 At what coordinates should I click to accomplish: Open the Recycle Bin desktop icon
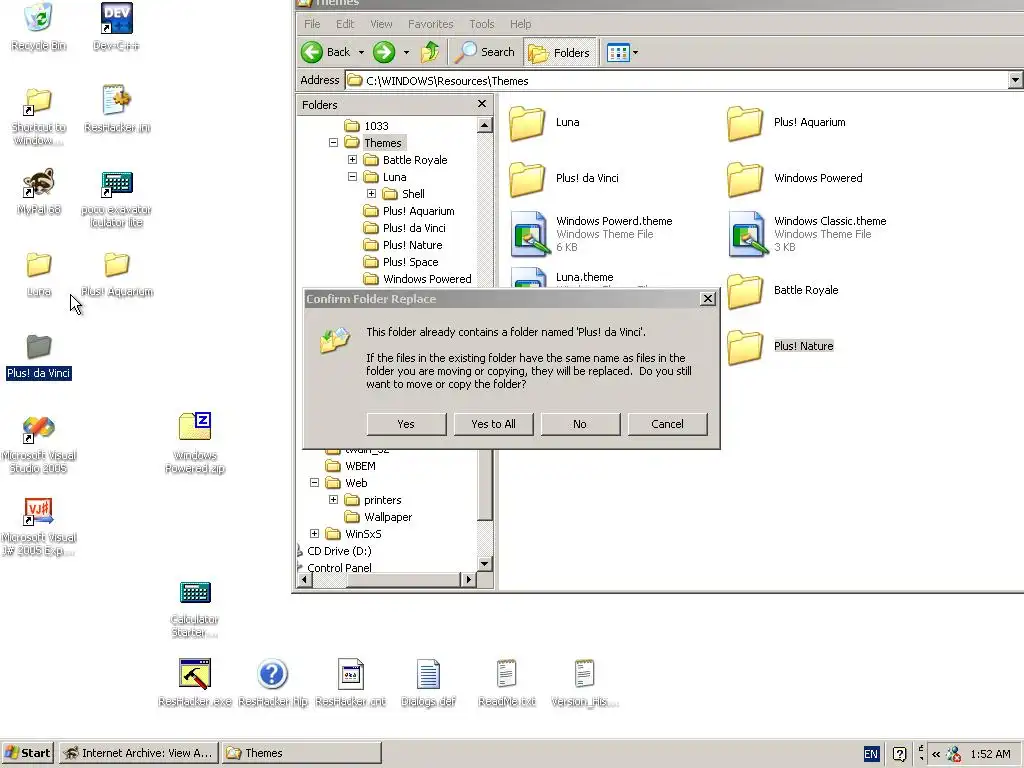(39, 18)
